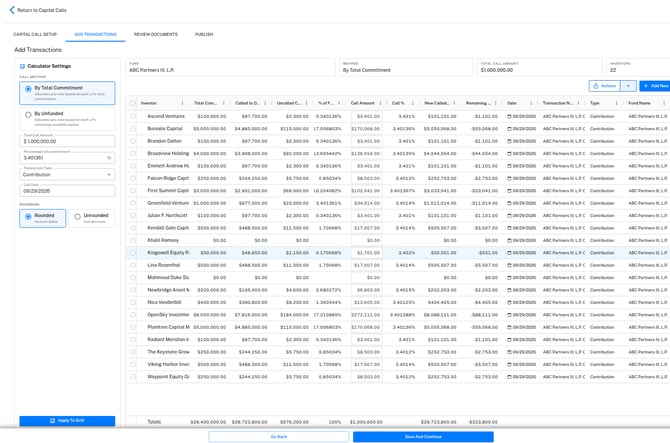670x443 pixels.
Task: Select By Total Commitment call method
Action: [x=67, y=93]
